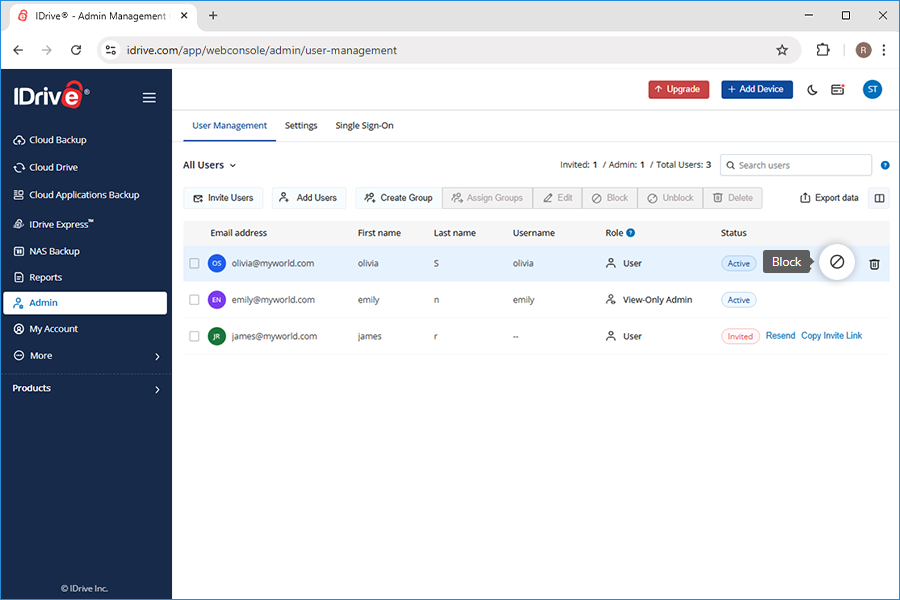Switch to the Settings tab
Screen dimensions: 900x600
301,126
